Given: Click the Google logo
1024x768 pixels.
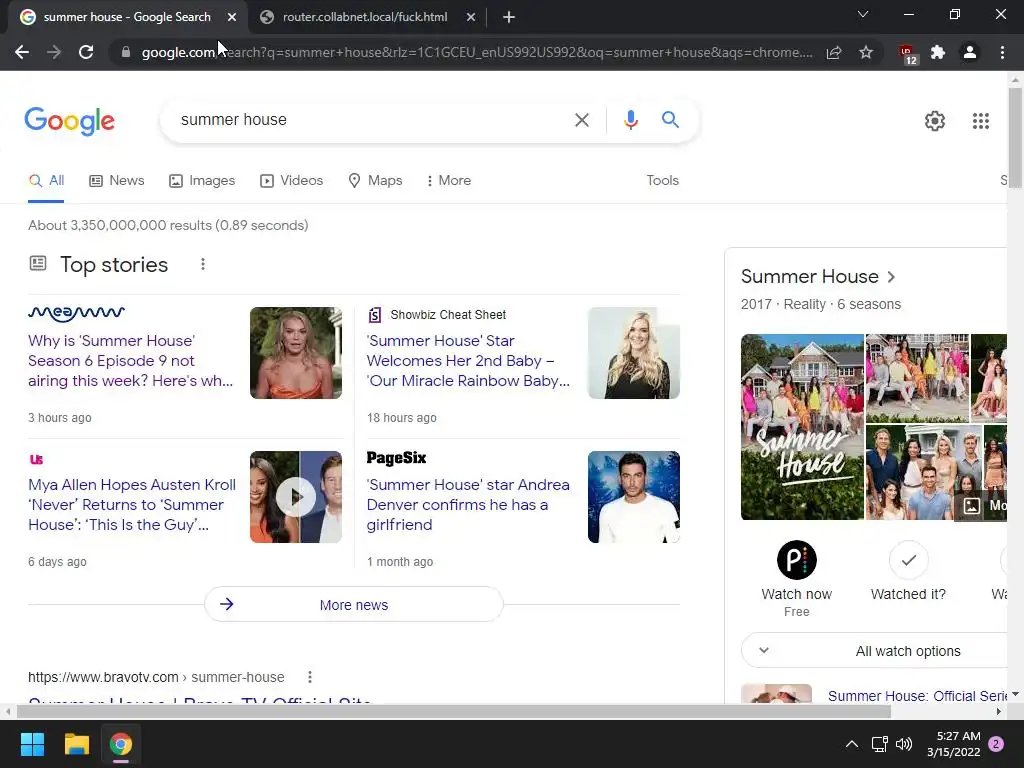Looking at the screenshot, I should click(69, 121).
